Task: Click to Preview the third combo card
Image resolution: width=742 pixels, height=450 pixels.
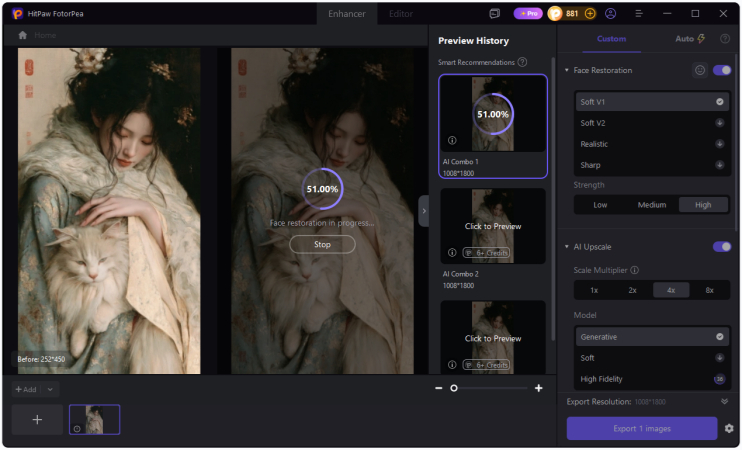Action: coord(493,338)
